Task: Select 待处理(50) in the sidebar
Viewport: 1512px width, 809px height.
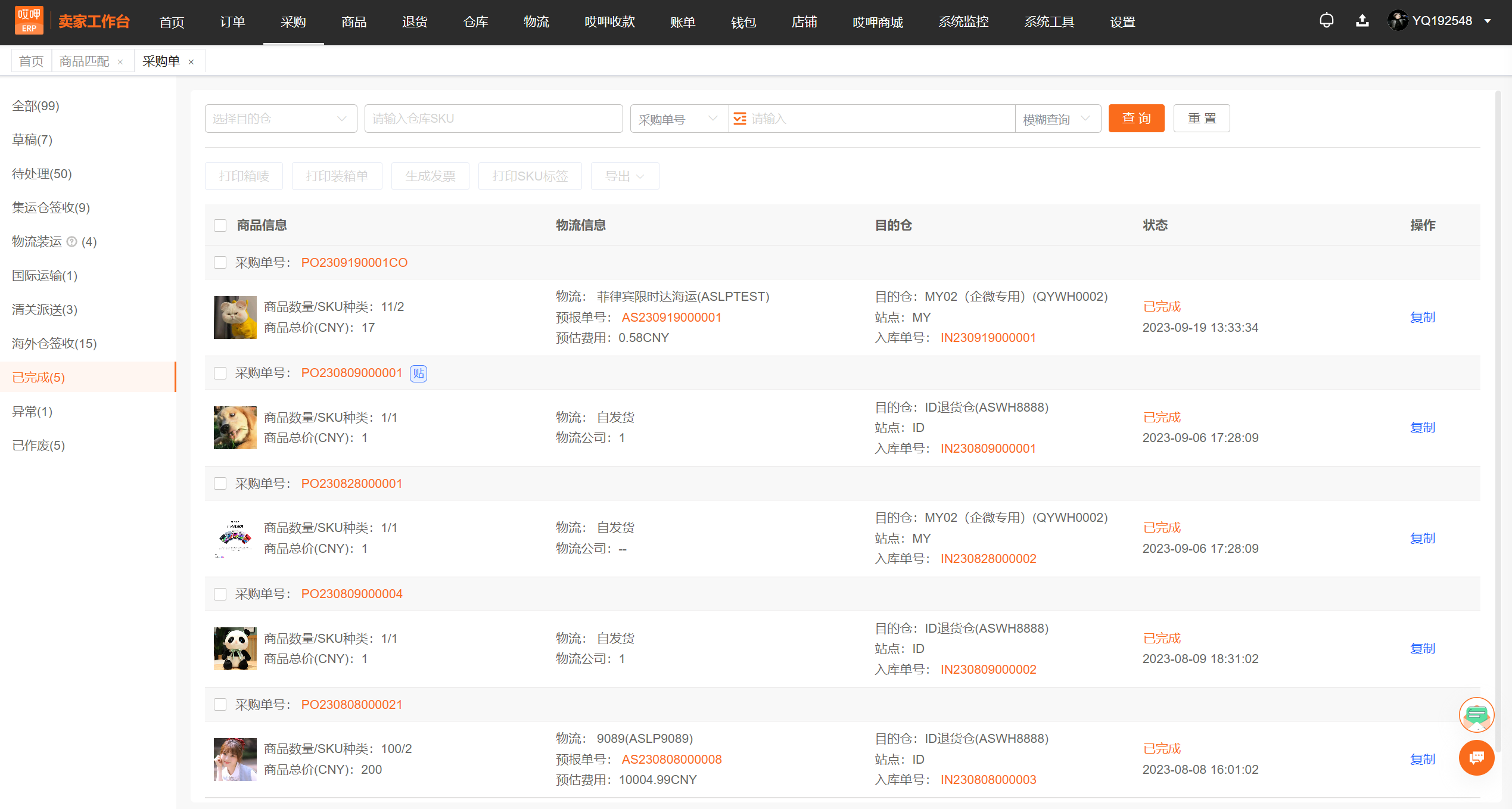Action: [42, 174]
